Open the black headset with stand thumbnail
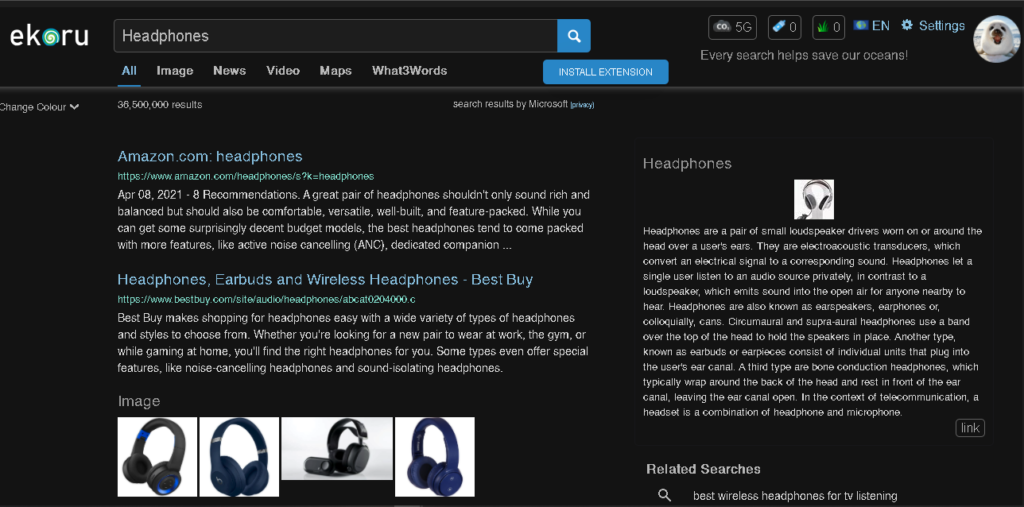 click(x=337, y=448)
